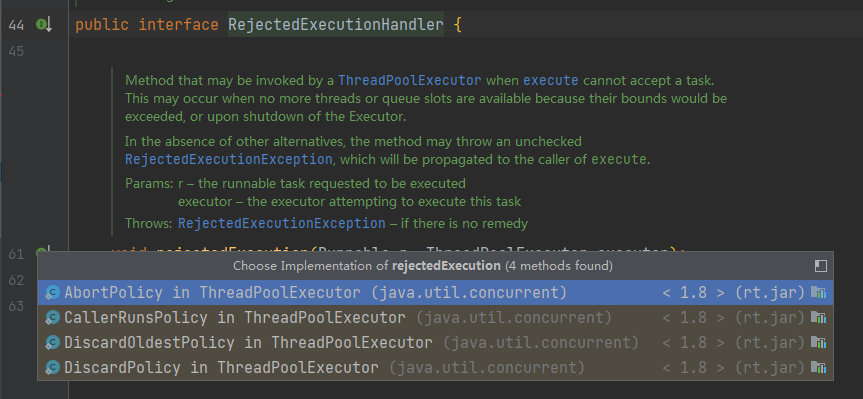Click the library icon at the end of the DiscardPolicy row
Viewport: 863px width, 399px height.
point(819,368)
